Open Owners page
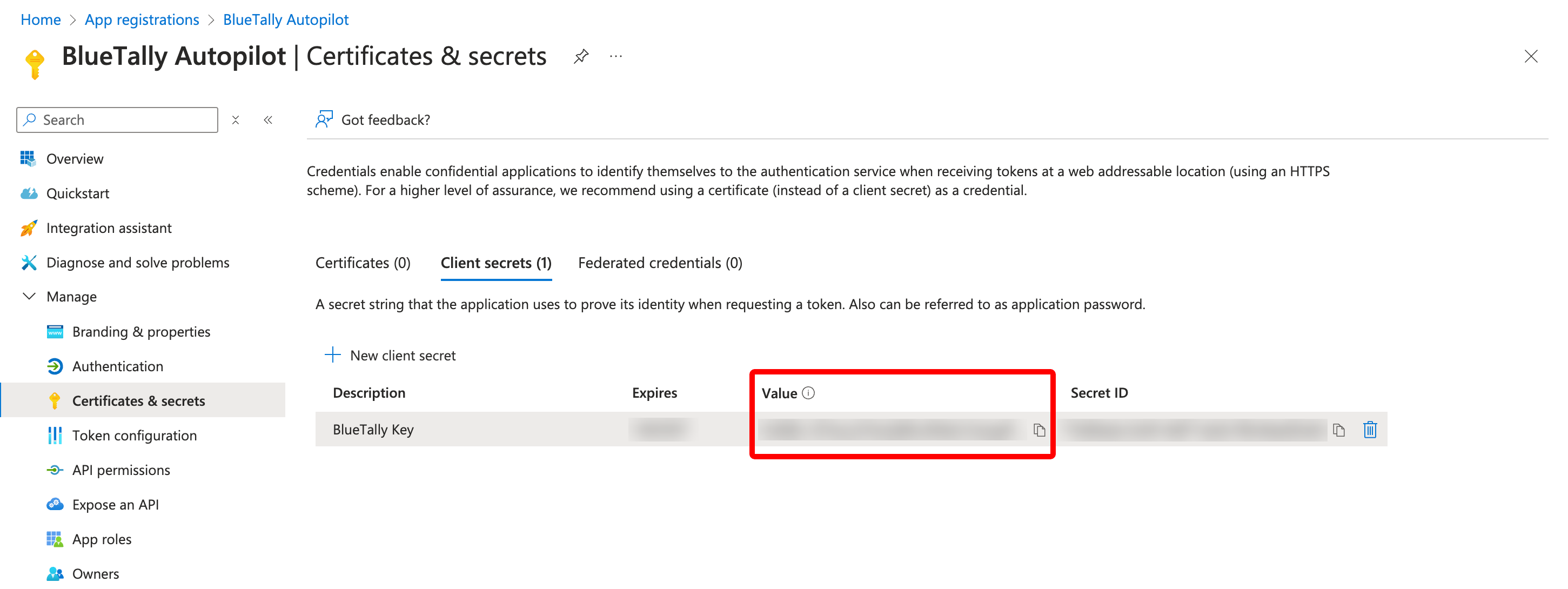Viewport: 1568px width, 589px height. click(96, 574)
